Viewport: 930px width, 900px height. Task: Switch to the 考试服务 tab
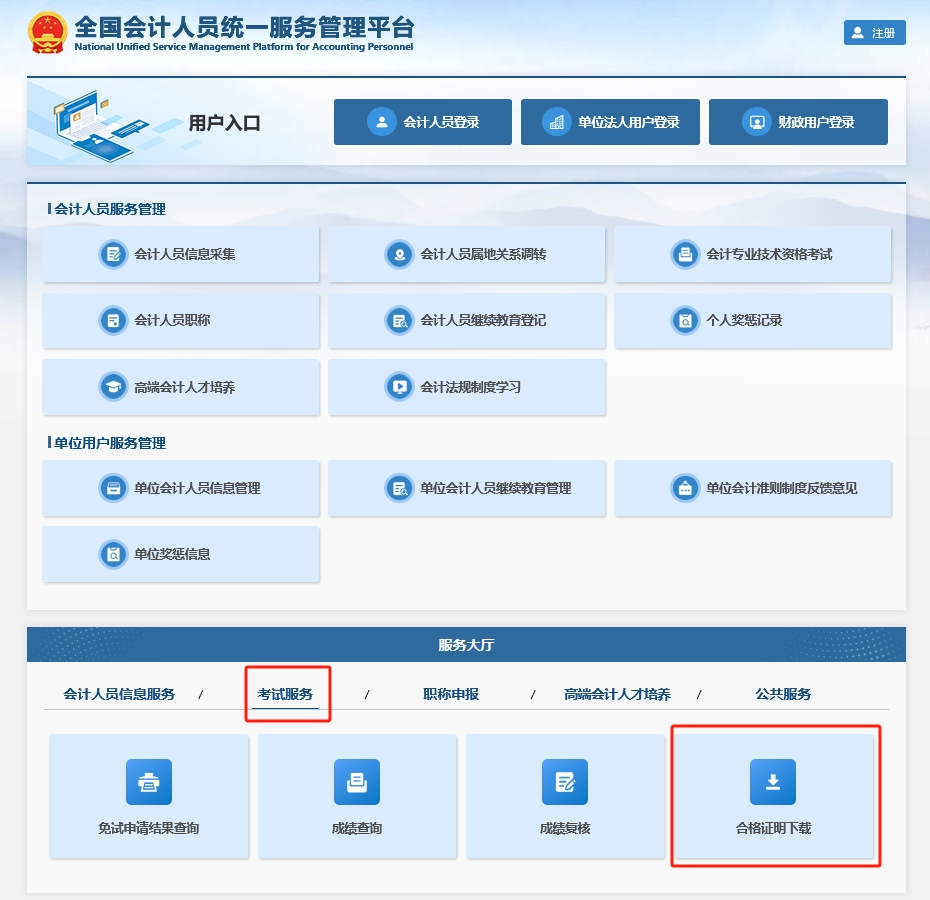click(x=285, y=694)
